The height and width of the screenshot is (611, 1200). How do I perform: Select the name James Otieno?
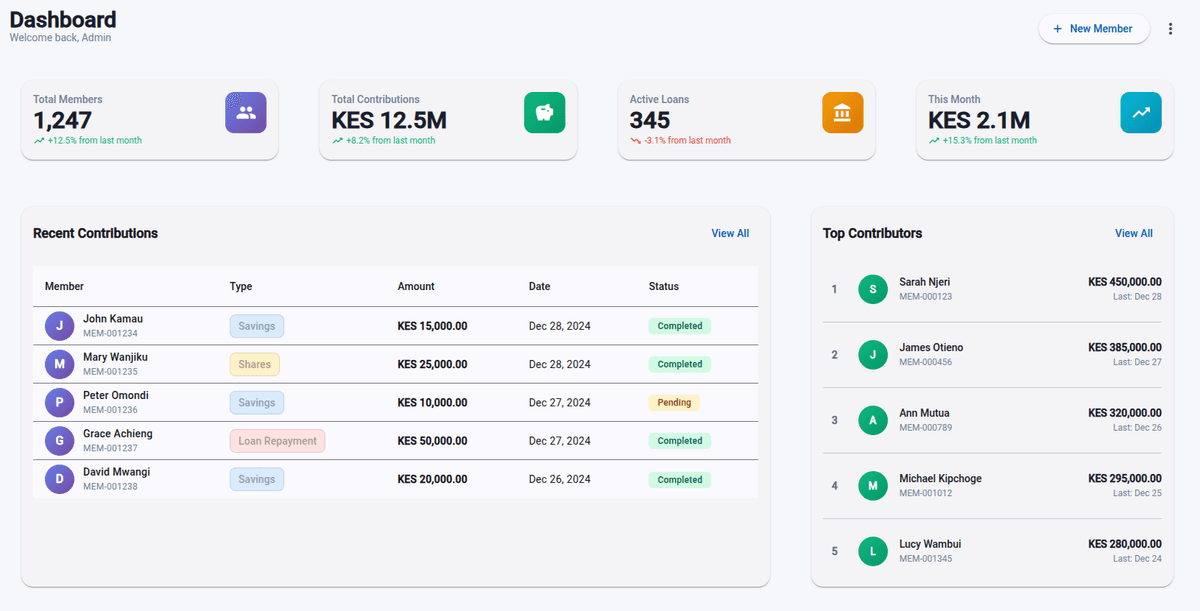click(x=932, y=348)
